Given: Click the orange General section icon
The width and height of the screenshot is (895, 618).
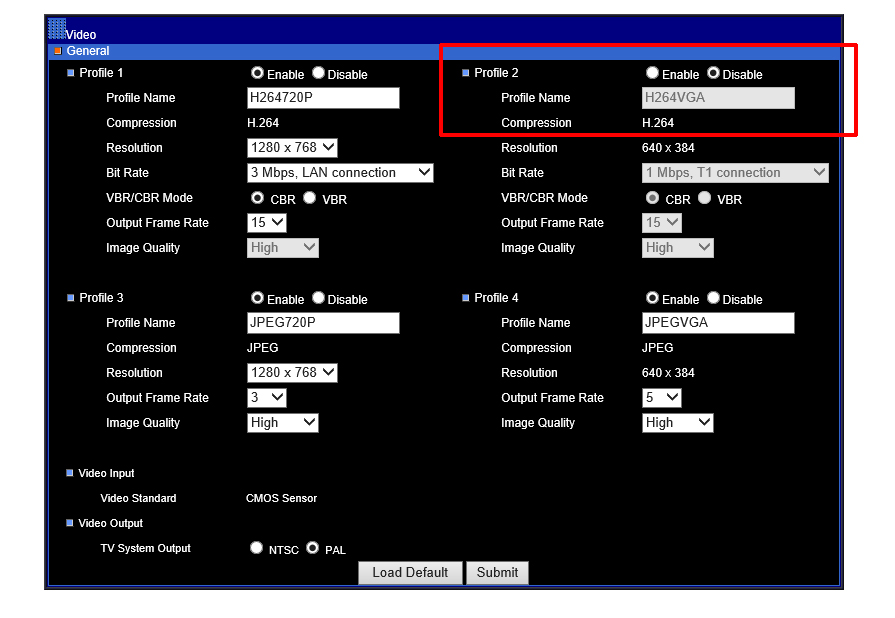Looking at the screenshot, I should coord(58,51).
